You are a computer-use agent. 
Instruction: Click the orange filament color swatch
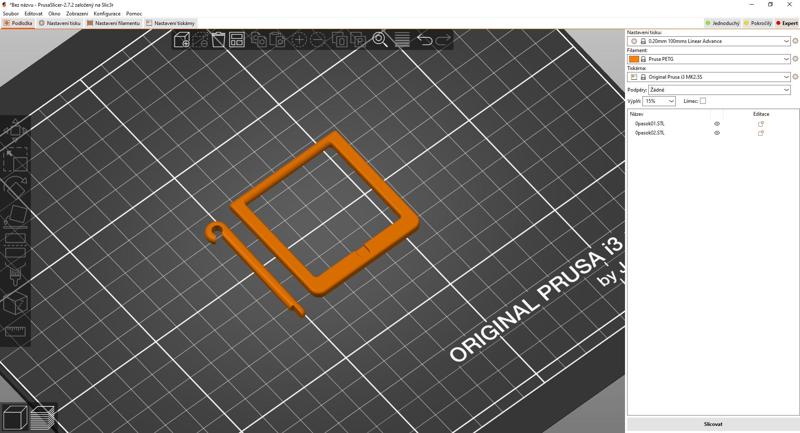click(x=634, y=59)
